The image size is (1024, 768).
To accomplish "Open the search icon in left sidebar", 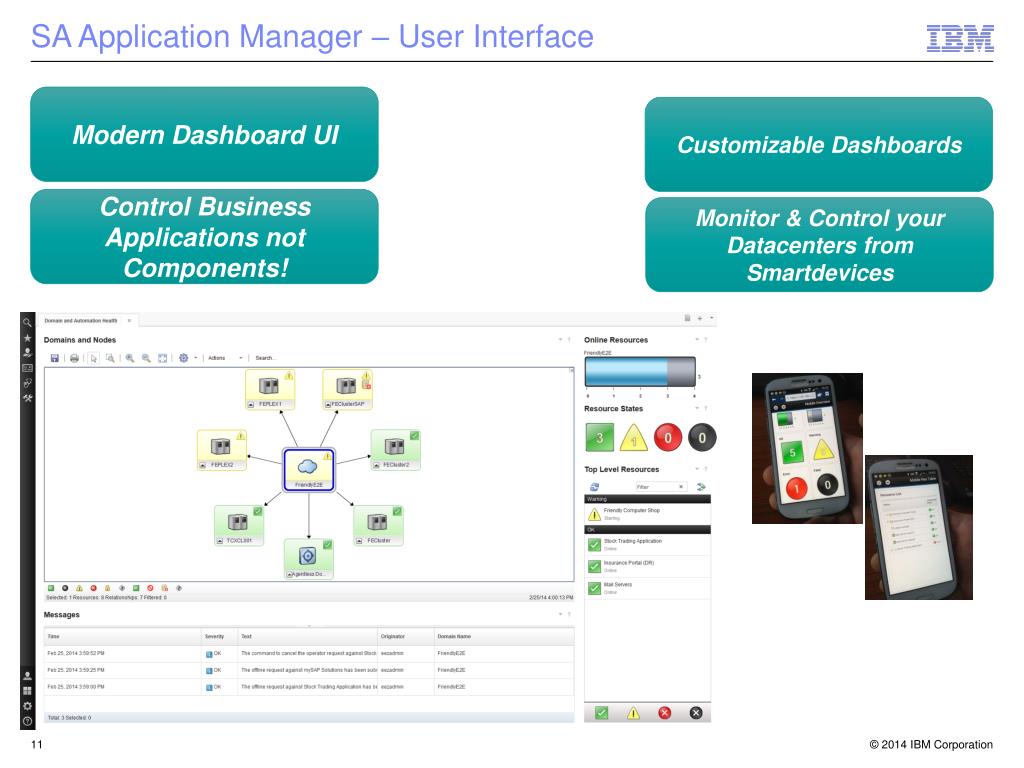I will click(x=27, y=322).
